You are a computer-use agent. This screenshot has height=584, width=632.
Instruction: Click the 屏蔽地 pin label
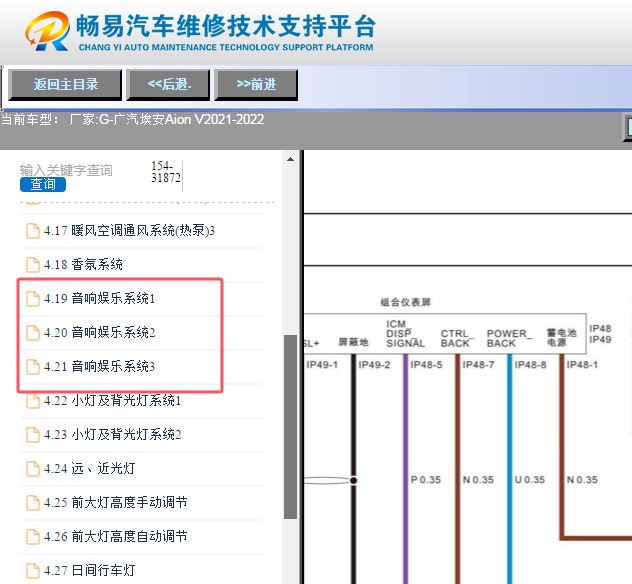click(x=353, y=342)
